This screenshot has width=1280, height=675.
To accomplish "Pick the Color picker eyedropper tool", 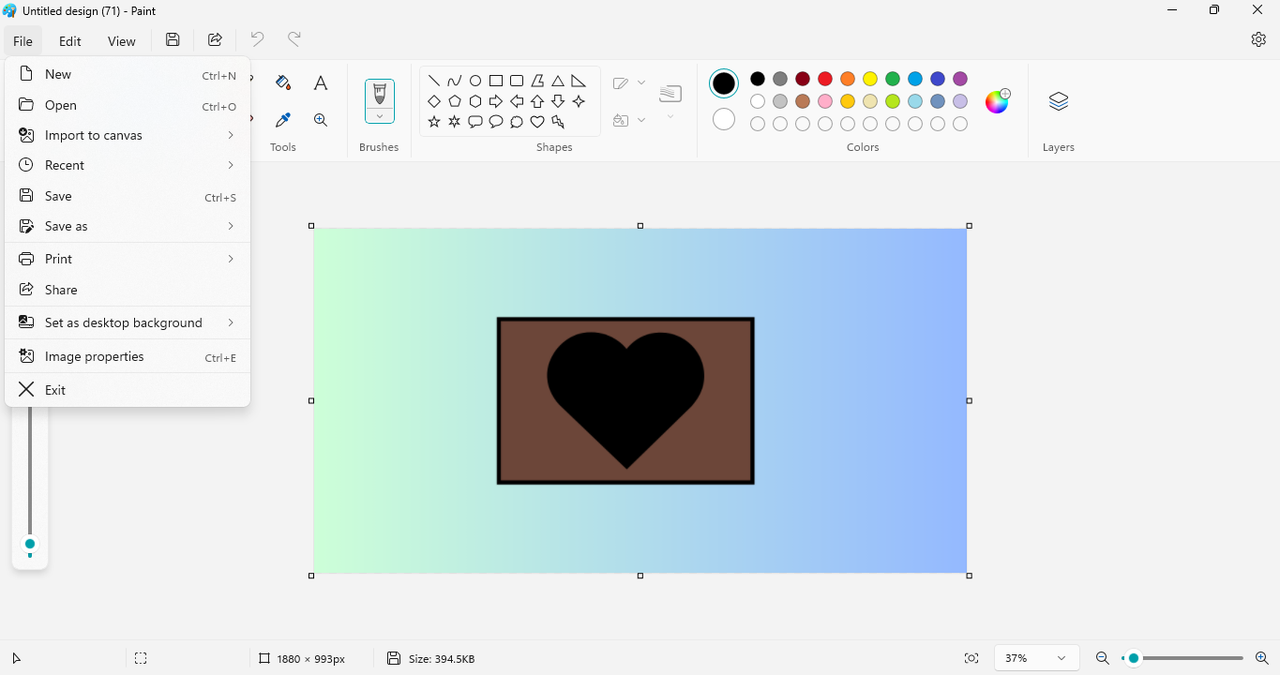I will (283, 120).
